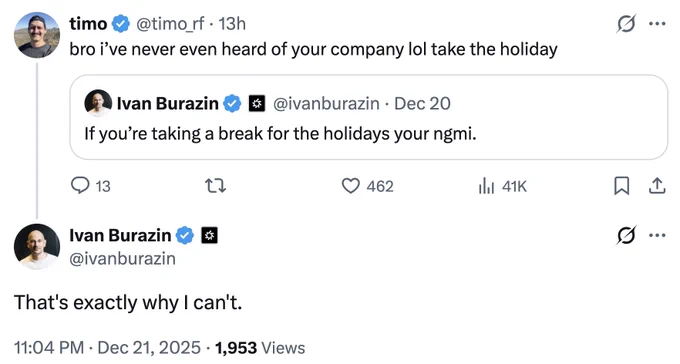Open the 11:04 PM Dec 21, 2025 timestamp
This screenshot has height=364, width=680.
click(108, 348)
